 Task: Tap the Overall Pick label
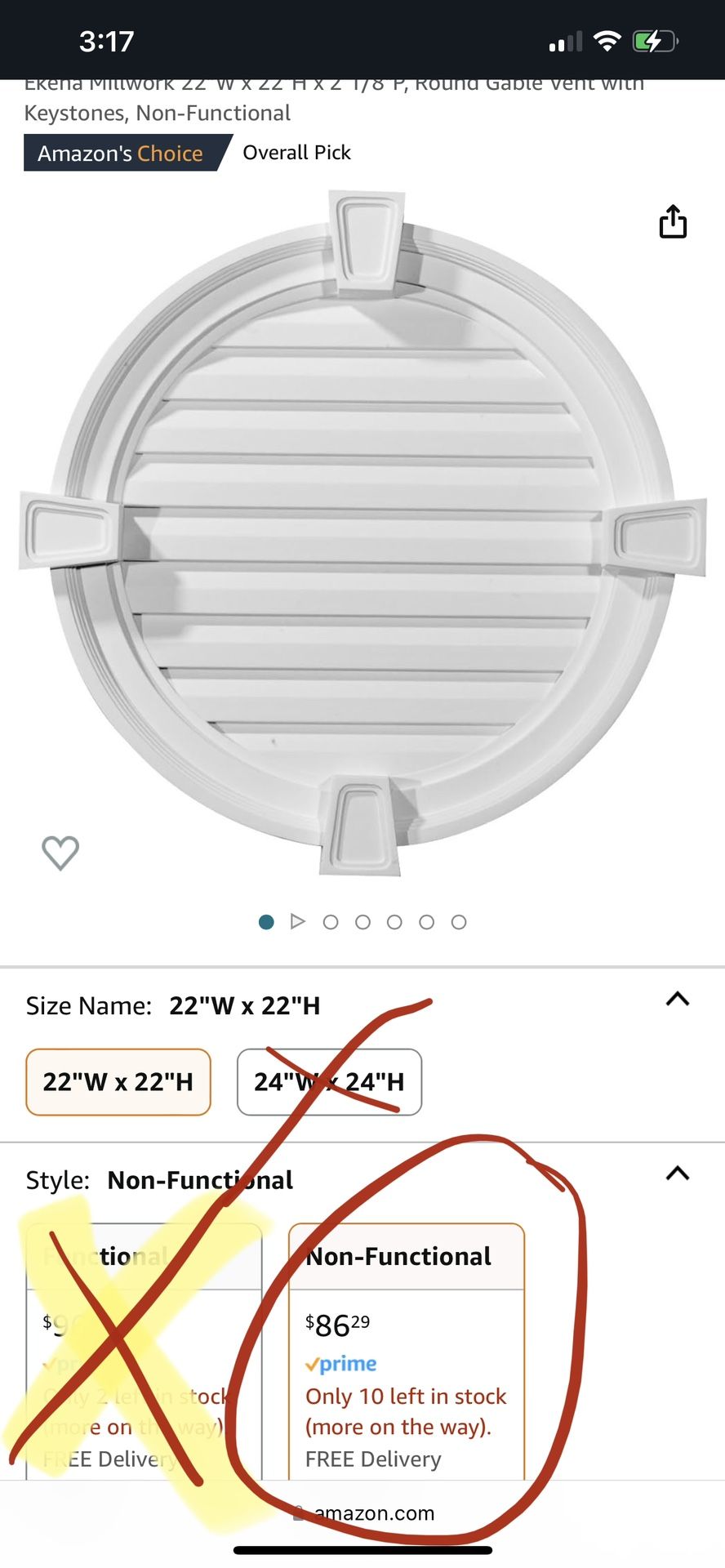pyautogui.click(x=297, y=153)
